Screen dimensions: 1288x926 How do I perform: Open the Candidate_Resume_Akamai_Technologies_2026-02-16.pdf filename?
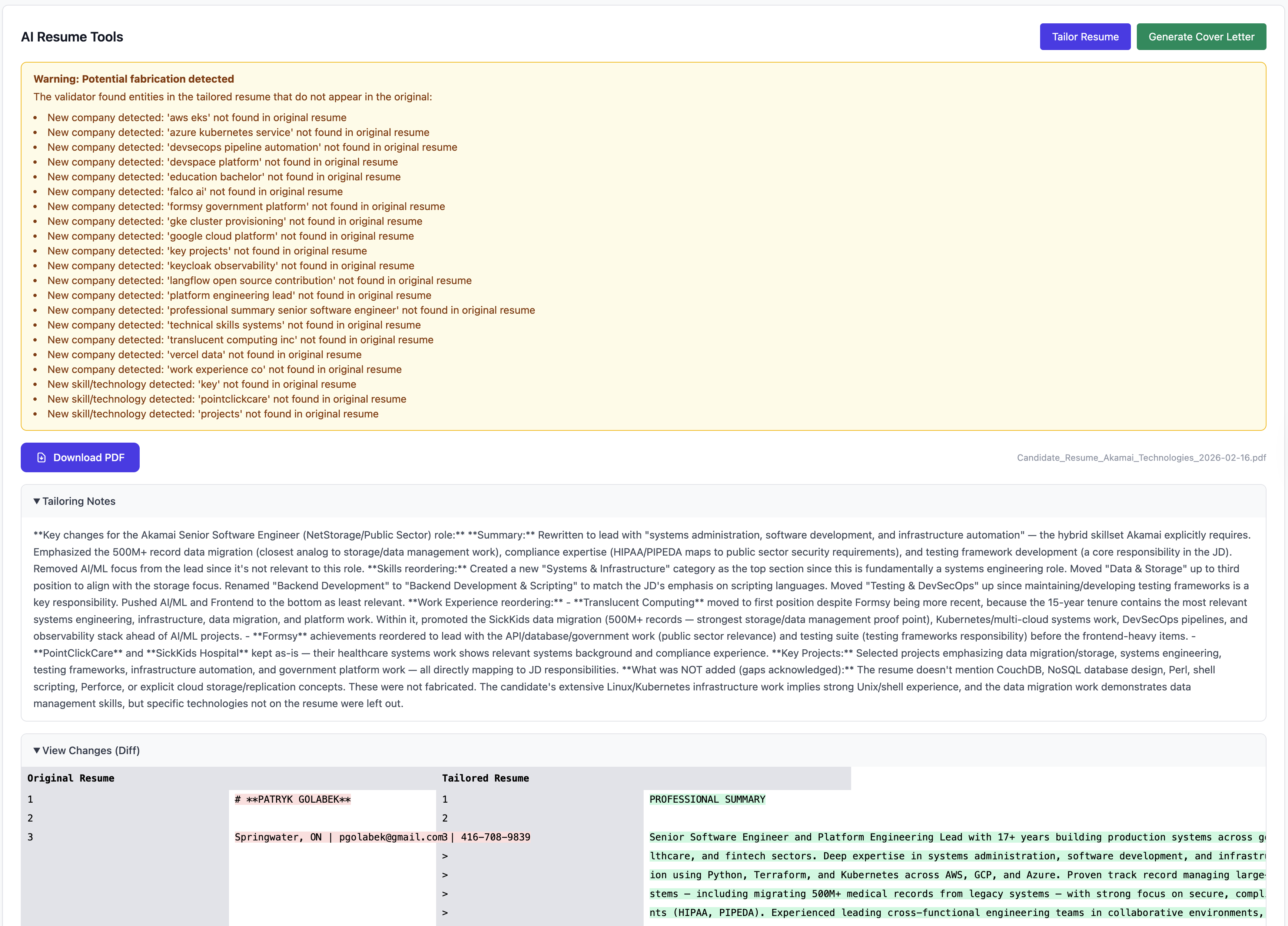(1141, 457)
